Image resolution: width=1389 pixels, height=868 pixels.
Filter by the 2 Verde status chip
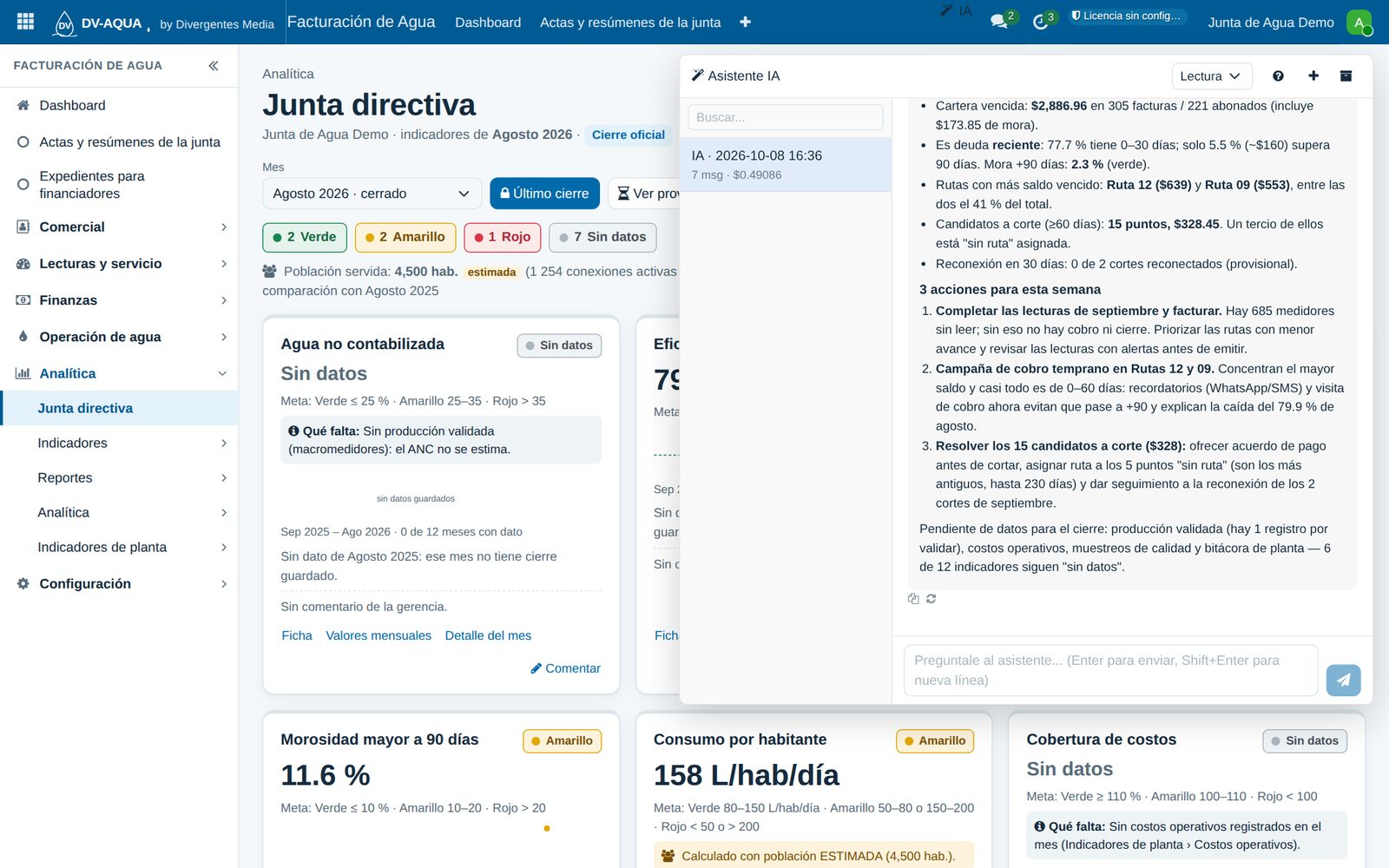tap(305, 237)
